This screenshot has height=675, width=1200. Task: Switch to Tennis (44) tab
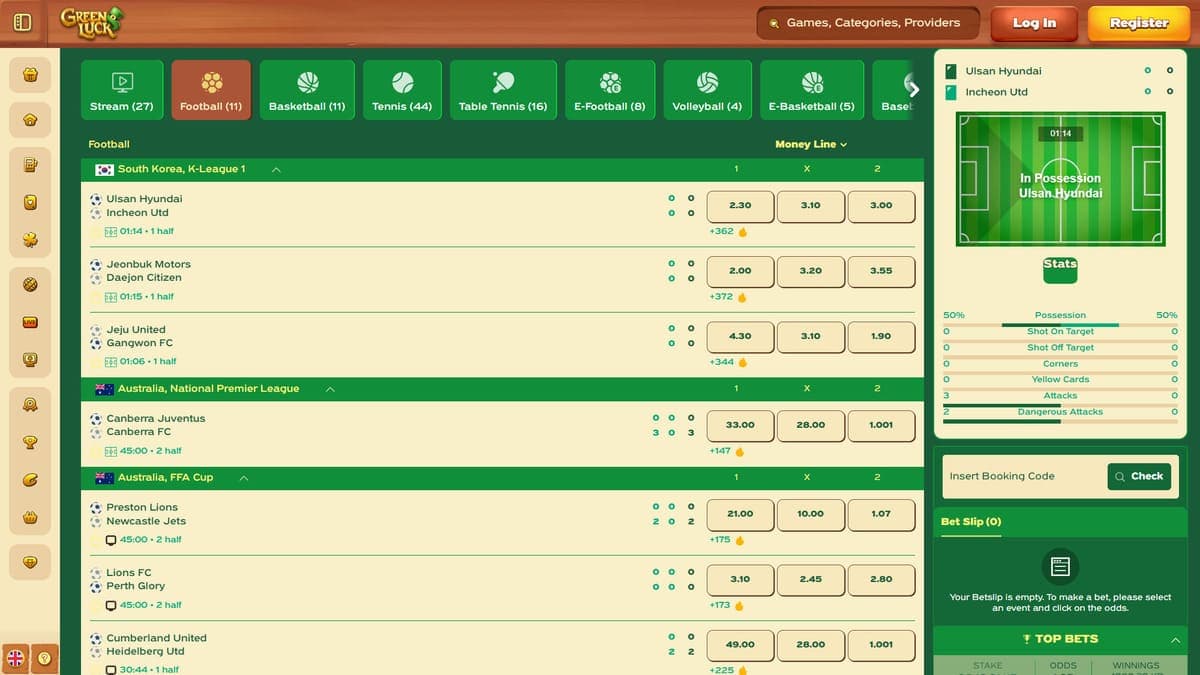(x=402, y=90)
